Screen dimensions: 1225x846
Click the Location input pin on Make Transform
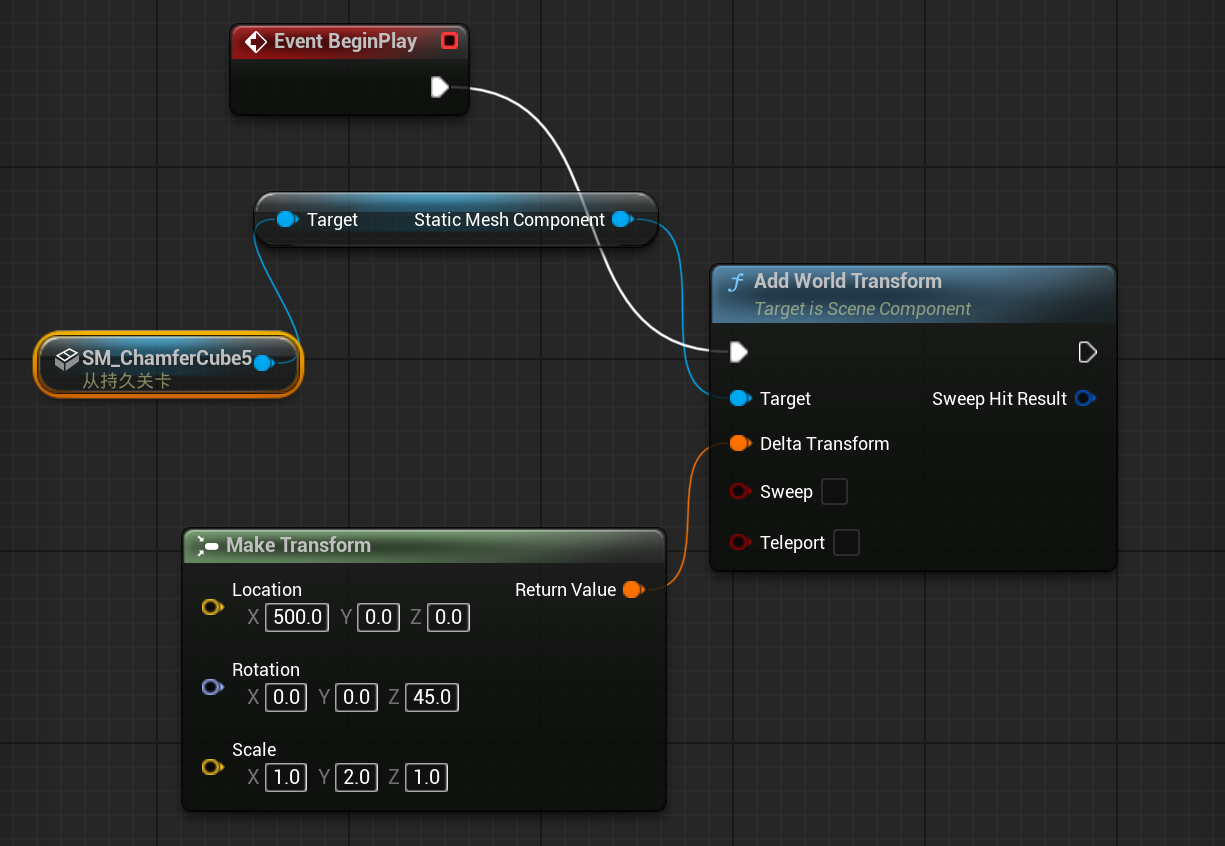coord(212,607)
